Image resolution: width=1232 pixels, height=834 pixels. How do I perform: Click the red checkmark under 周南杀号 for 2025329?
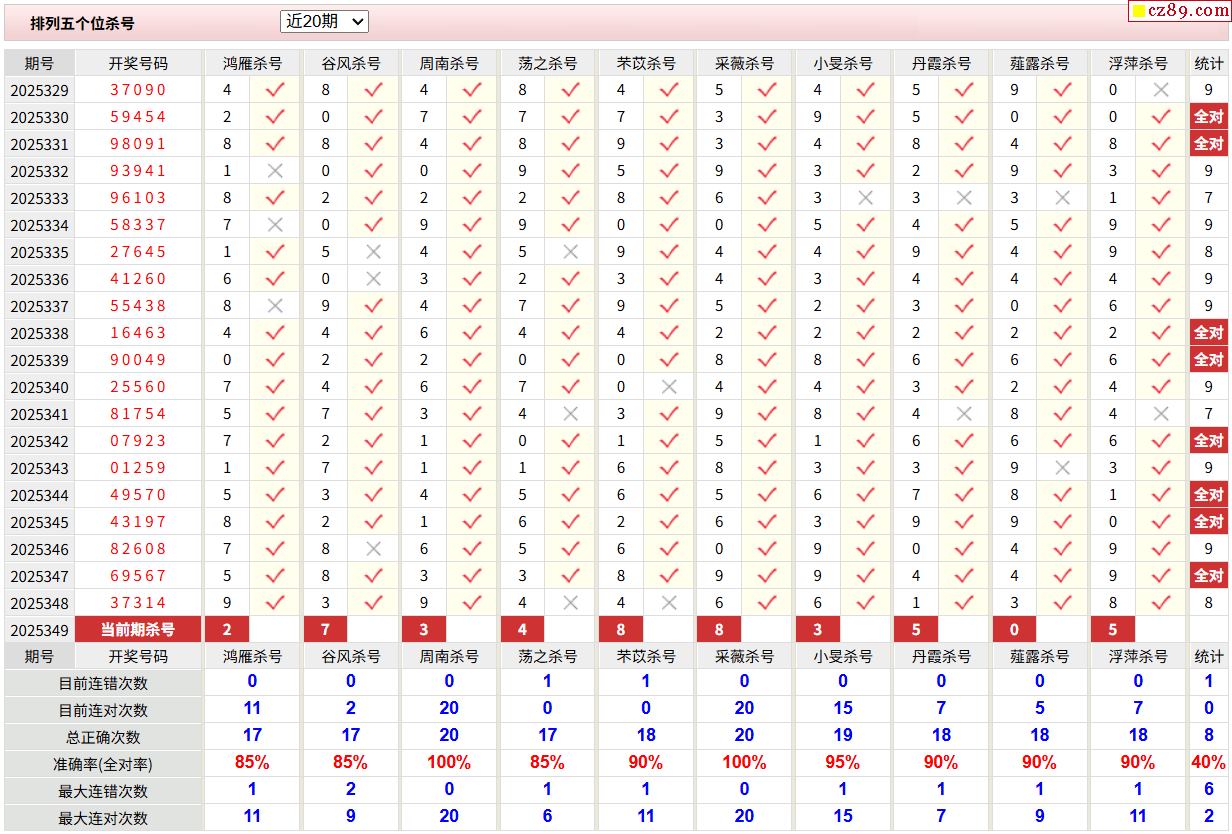click(472, 90)
